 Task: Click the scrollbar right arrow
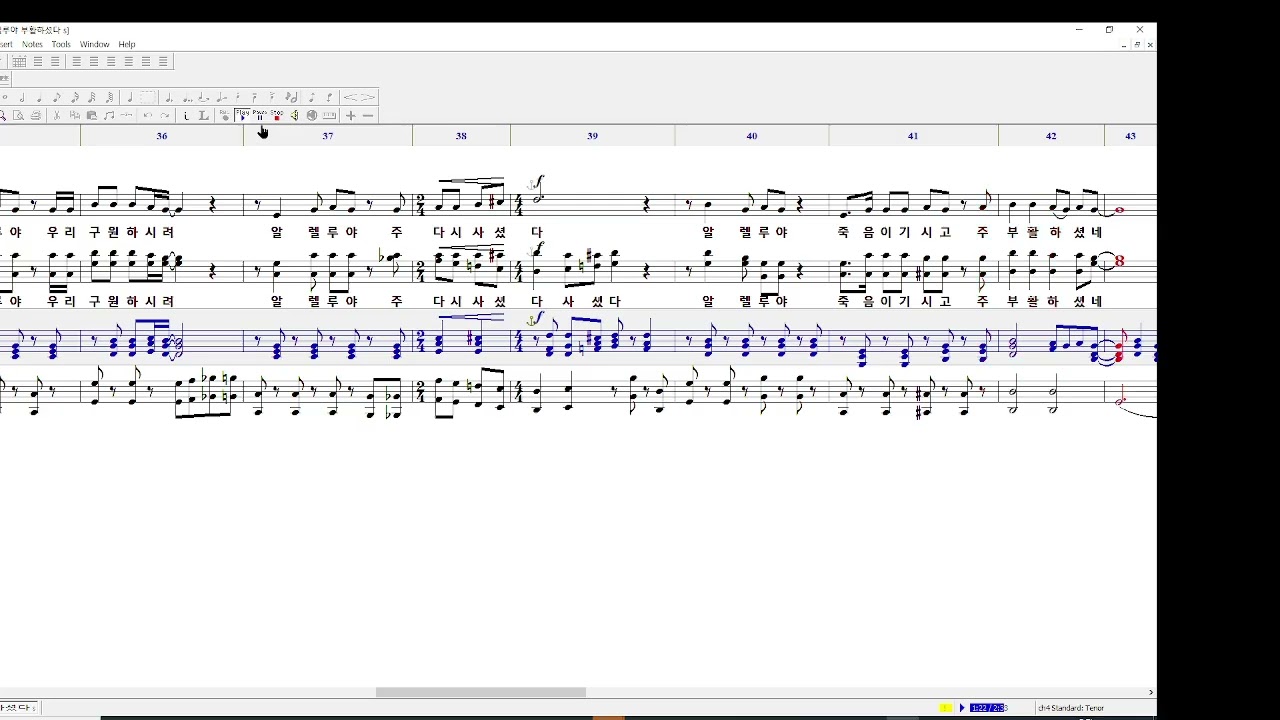[x=1151, y=692]
